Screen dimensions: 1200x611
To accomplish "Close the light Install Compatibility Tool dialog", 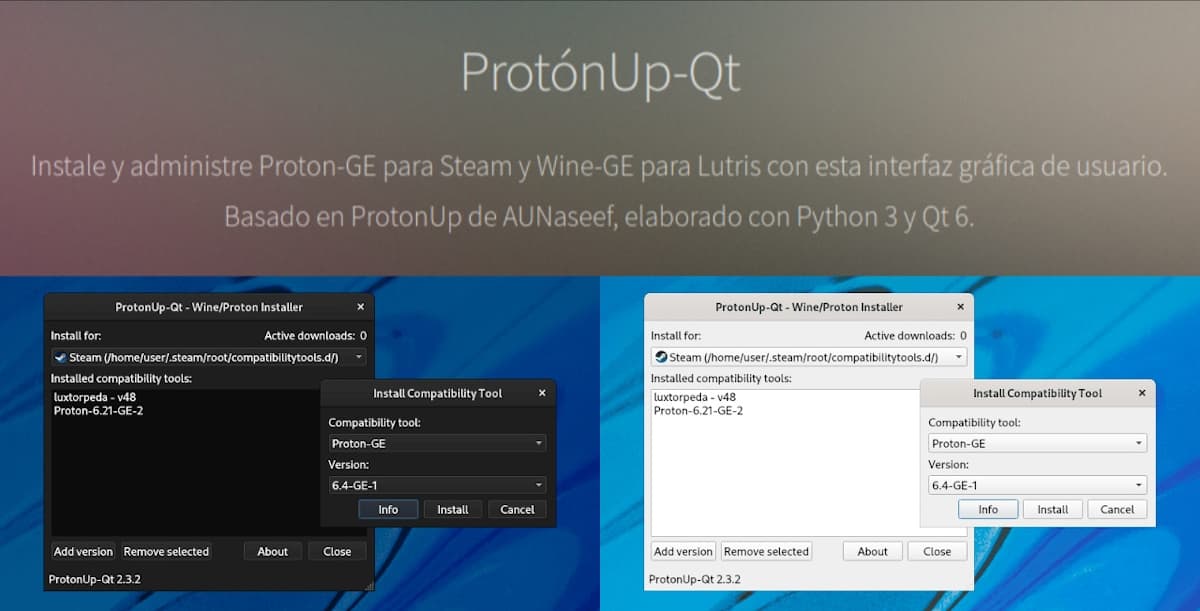I will point(1143,393).
